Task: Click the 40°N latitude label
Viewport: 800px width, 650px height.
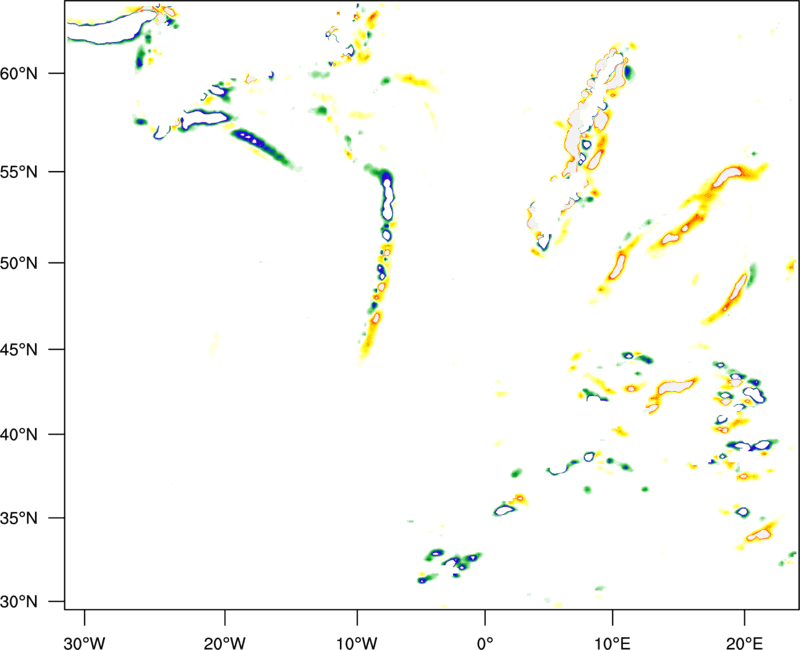Action: (19, 435)
